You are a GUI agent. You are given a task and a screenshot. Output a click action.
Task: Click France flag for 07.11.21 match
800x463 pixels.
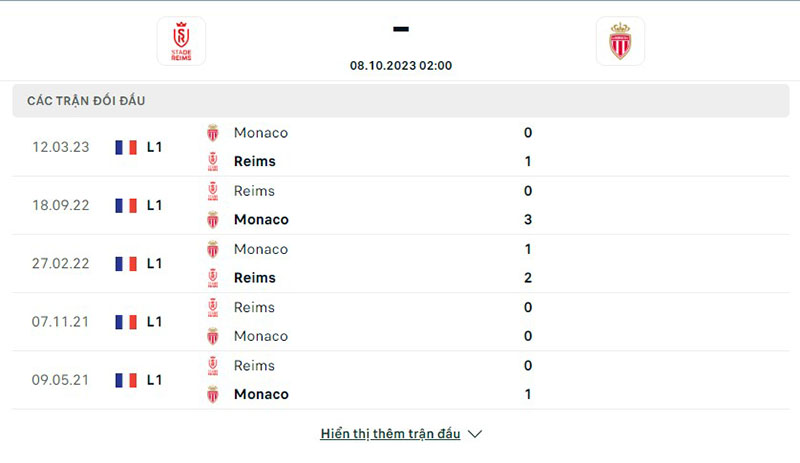tap(126, 322)
